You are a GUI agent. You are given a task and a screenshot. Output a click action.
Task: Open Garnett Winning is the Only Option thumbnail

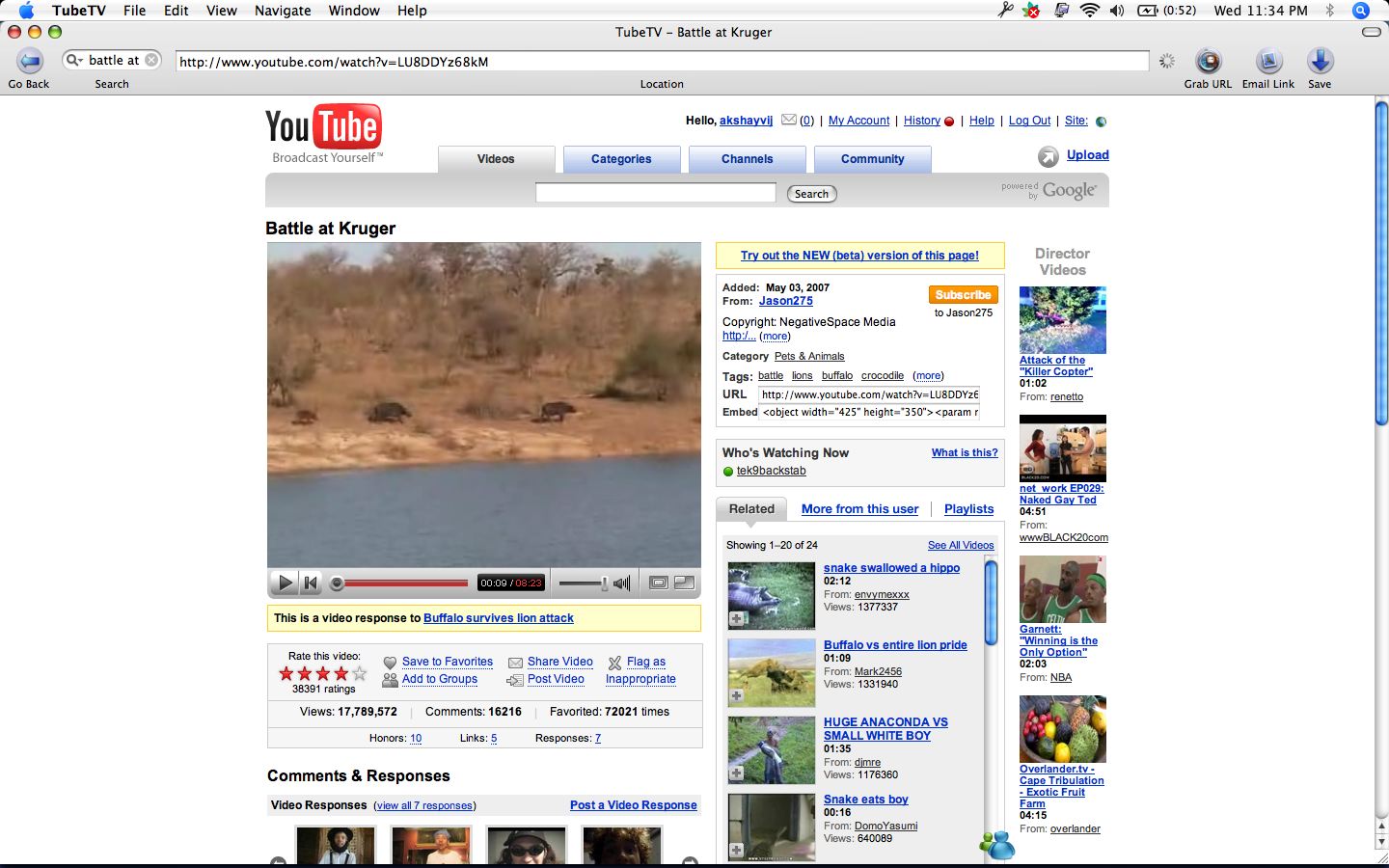point(1062,588)
